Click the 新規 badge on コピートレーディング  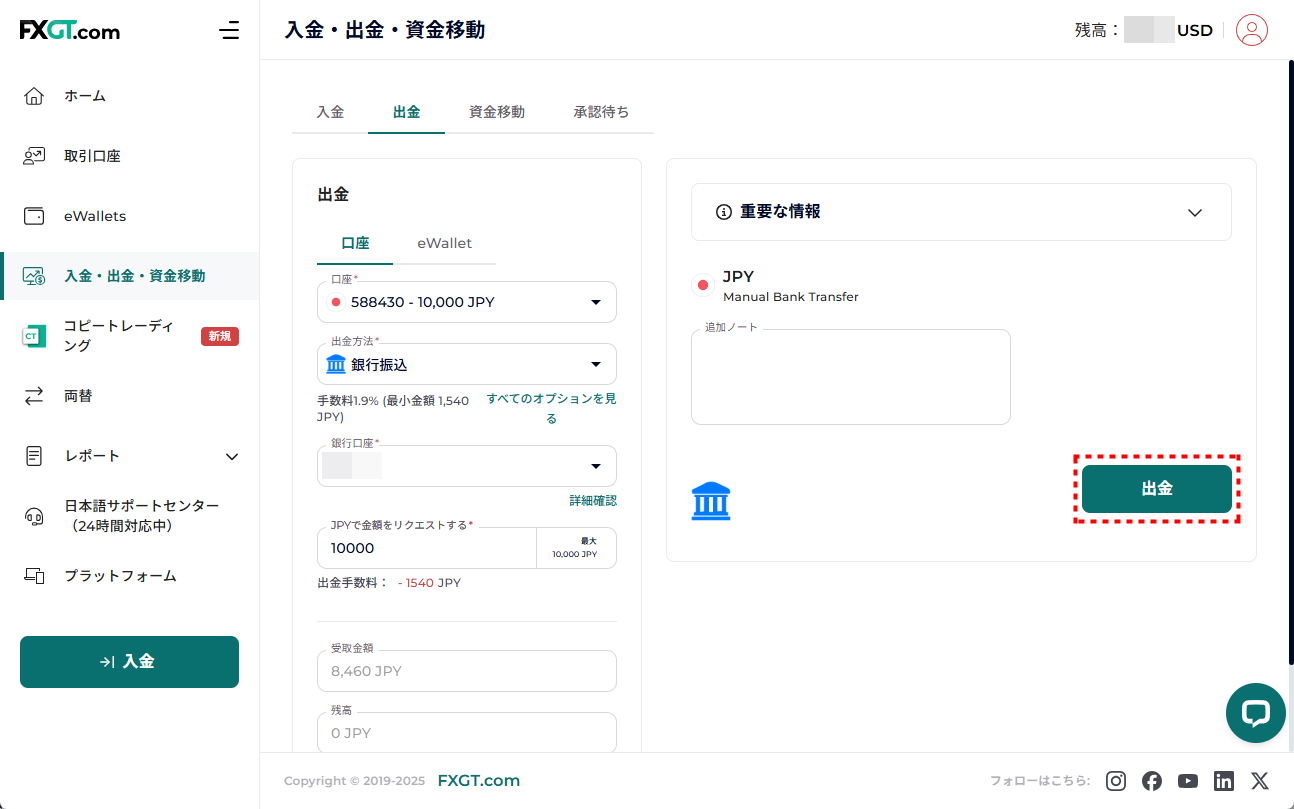click(x=220, y=336)
